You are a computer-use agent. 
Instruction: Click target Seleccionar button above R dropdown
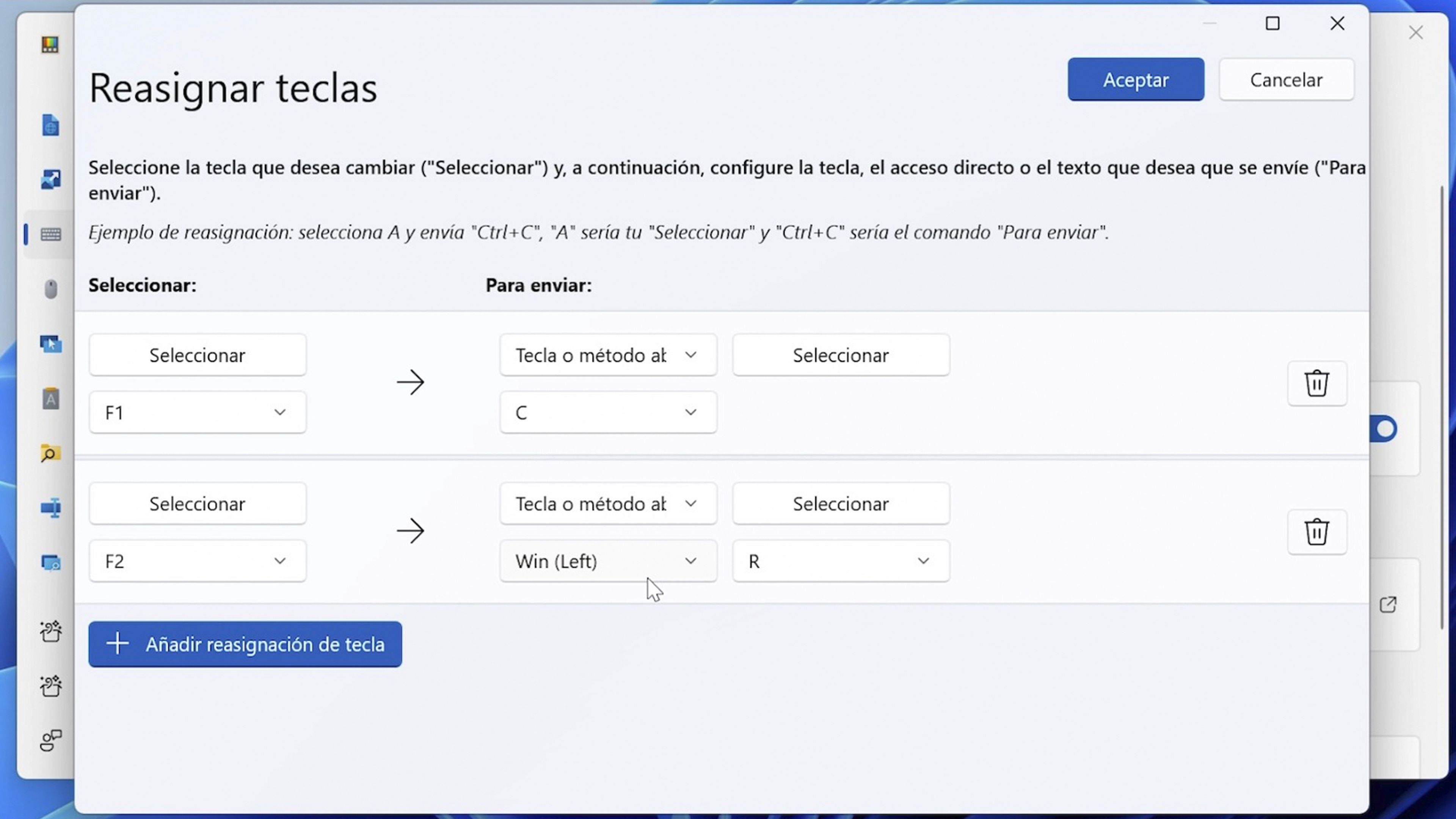pos(841,504)
